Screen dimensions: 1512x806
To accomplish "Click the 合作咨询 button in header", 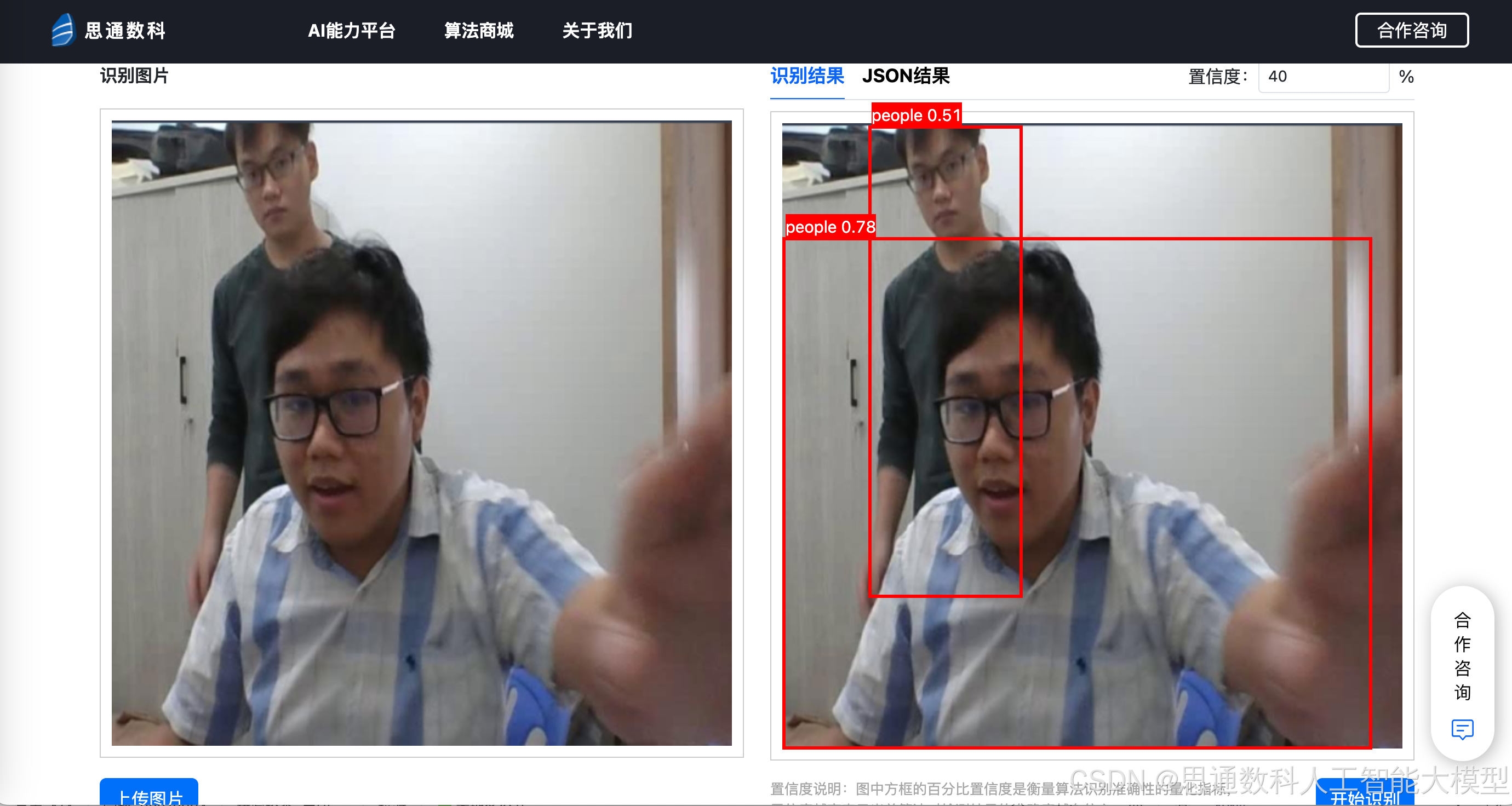I will (x=1411, y=31).
